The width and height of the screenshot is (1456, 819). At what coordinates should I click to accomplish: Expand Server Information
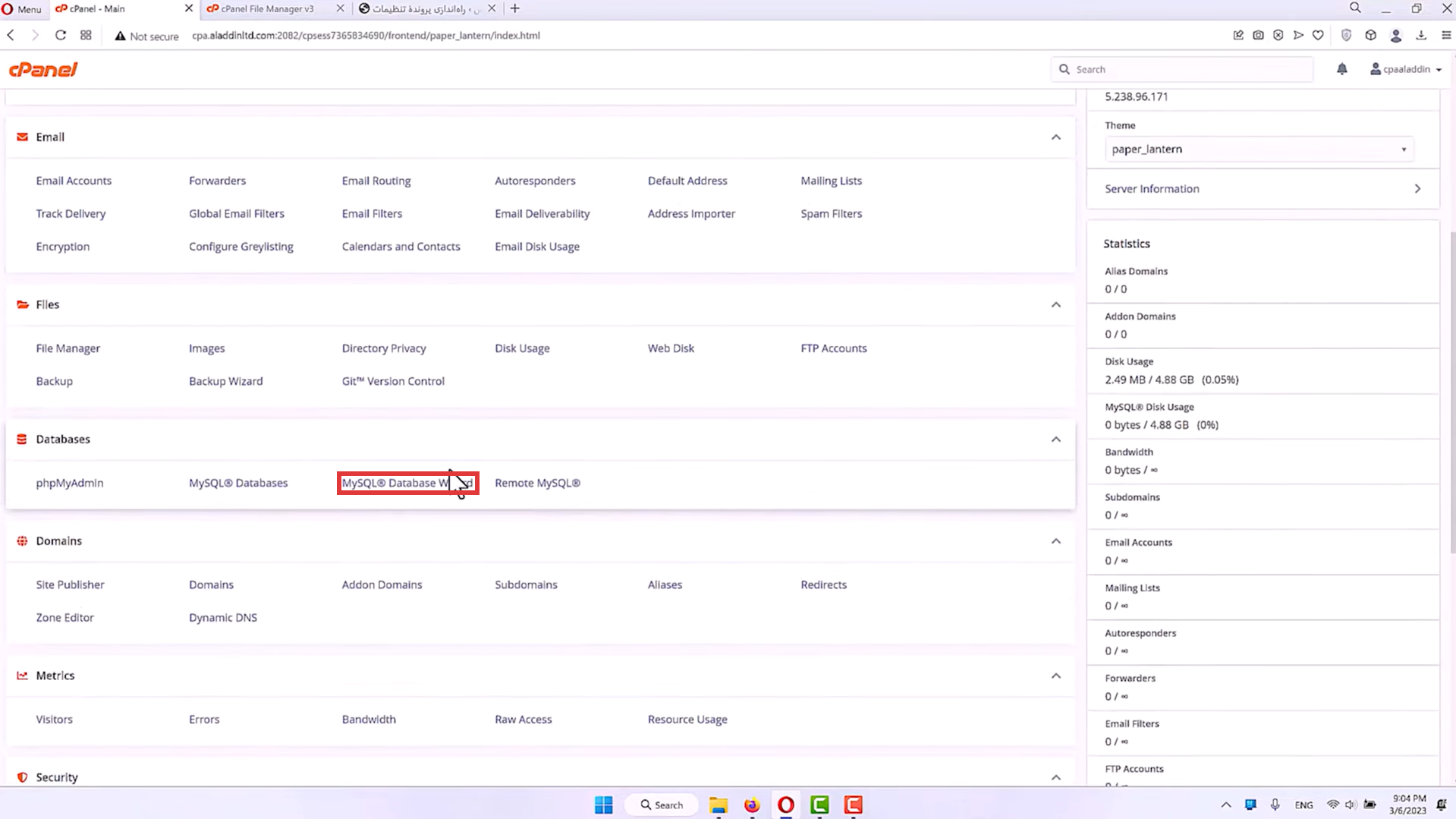click(x=1263, y=189)
